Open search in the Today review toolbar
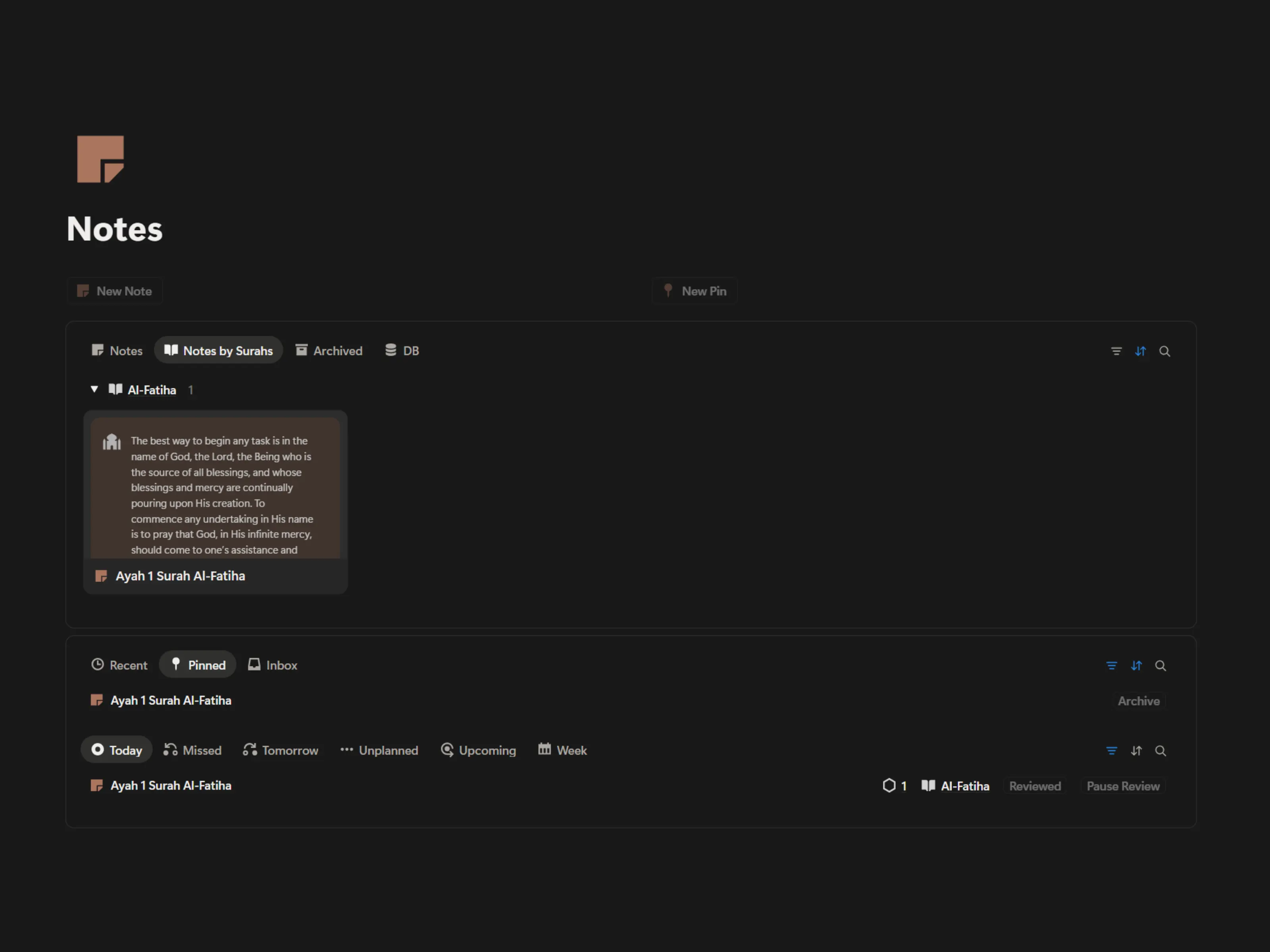The height and width of the screenshot is (952, 1270). pyautogui.click(x=1160, y=750)
